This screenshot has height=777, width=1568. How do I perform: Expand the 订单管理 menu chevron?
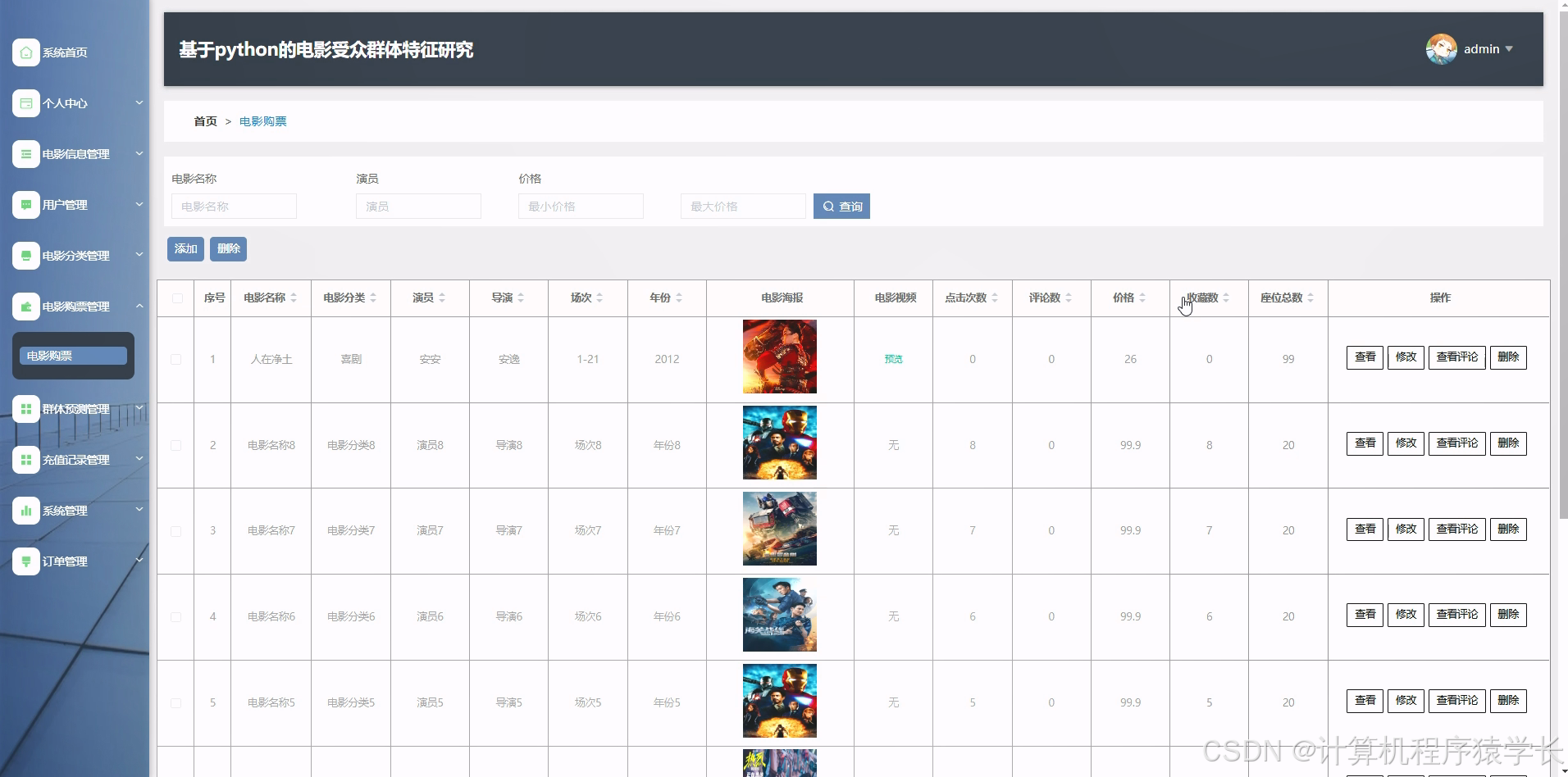click(139, 561)
